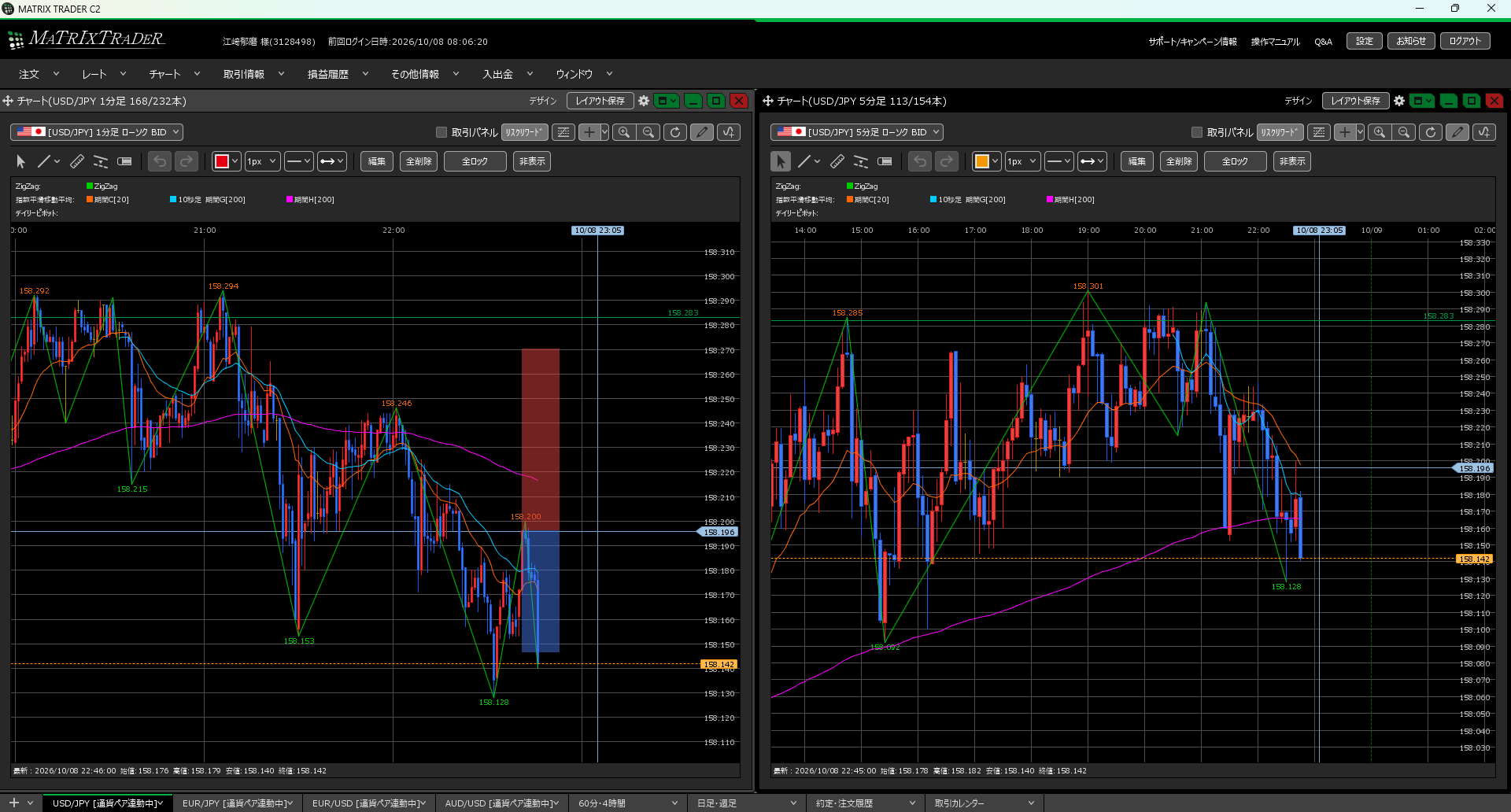Open the [USD/JPY] 5分足 ローソク BID dropdown
This screenshot has height=812, width=1511.
click(x=857, y=132)
